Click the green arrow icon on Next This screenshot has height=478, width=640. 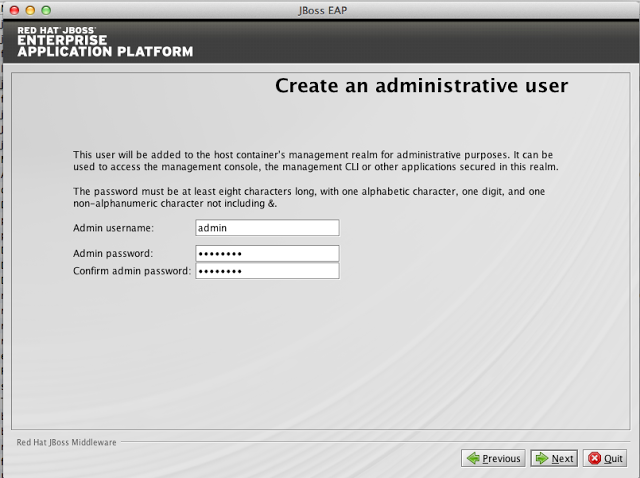542,458
